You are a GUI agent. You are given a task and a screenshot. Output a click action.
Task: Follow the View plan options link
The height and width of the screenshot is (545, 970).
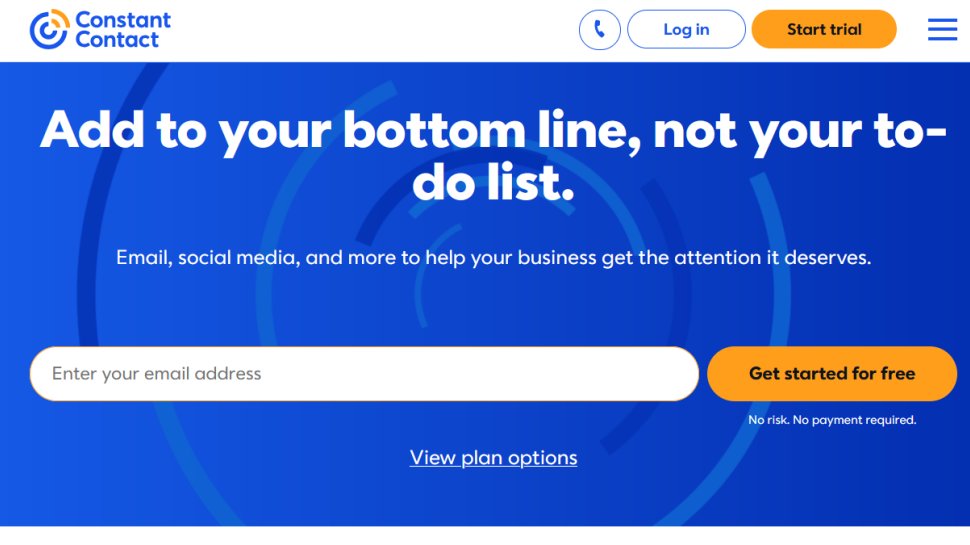click(x=493, y=457)
